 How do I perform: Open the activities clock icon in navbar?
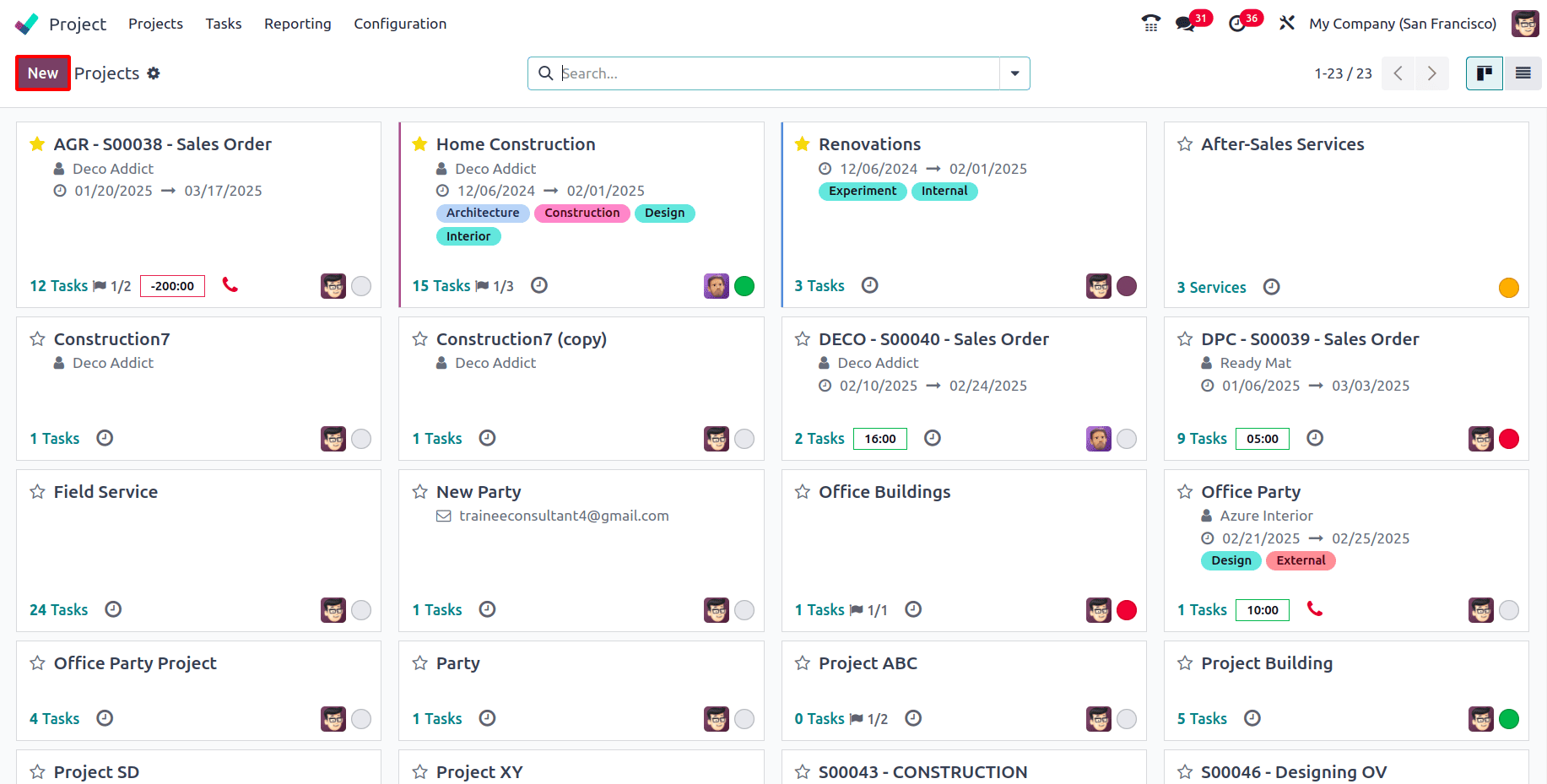tap(1237, 24)
